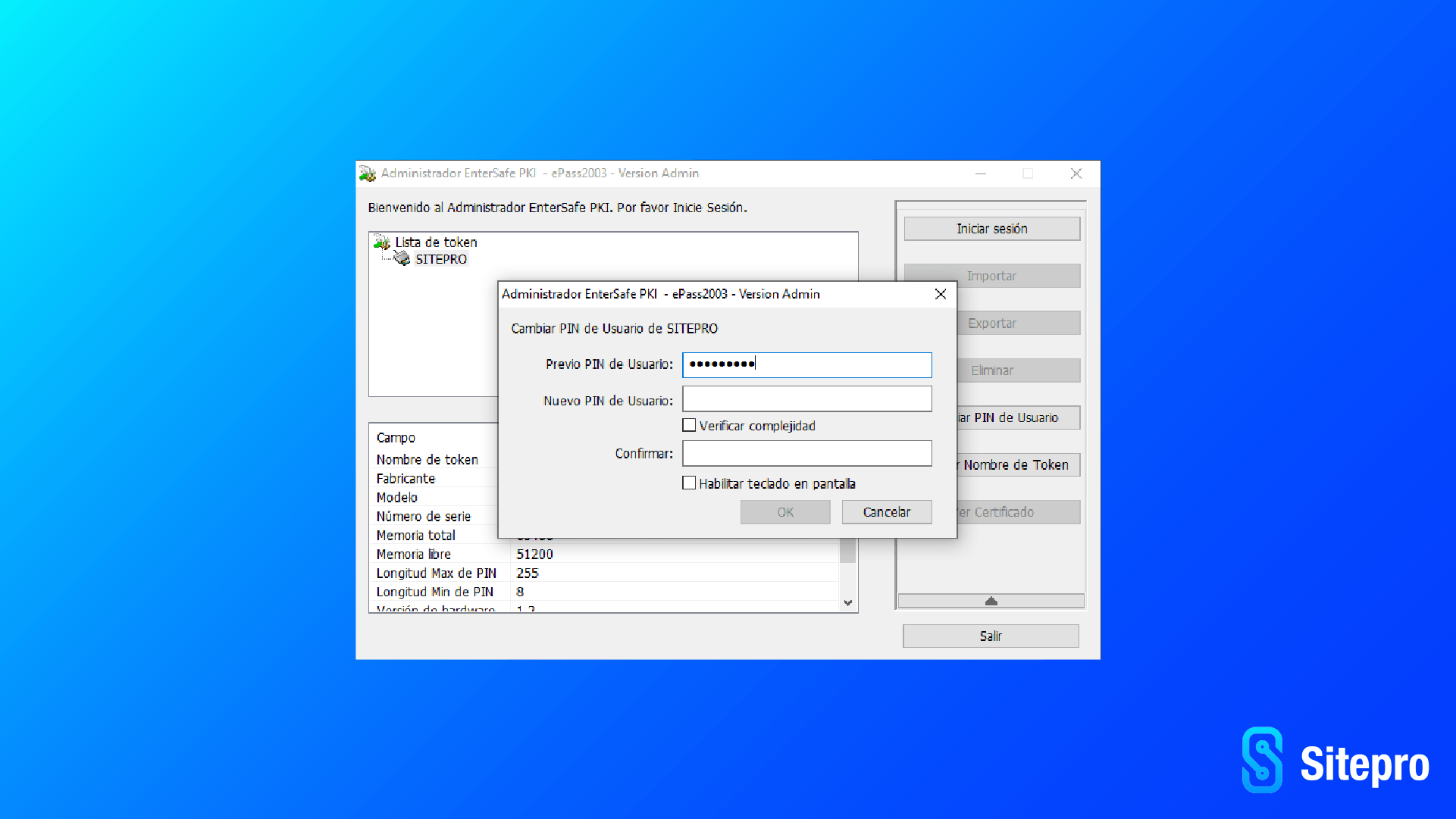Click the EnterSafe app icon in title bar
This screenshot has height=819, width=1456.
point(368,173)
